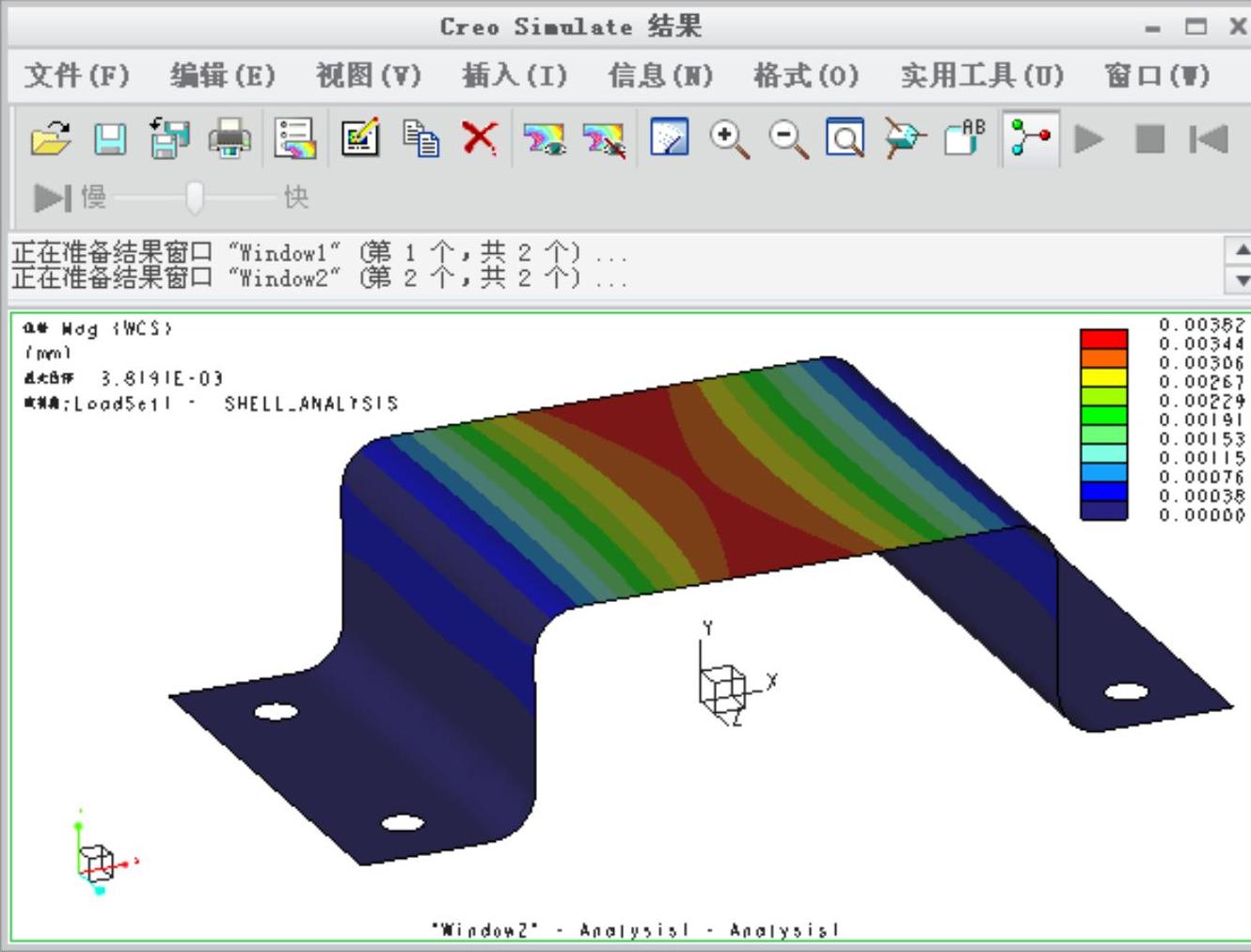Open the 视图(V) menu

coord(368,75)
